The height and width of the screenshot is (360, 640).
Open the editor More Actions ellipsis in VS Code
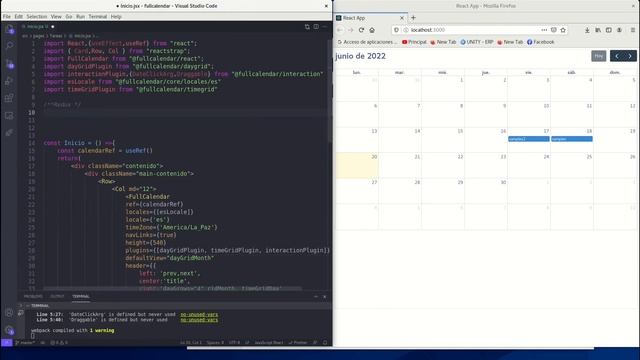pos(324,27)
